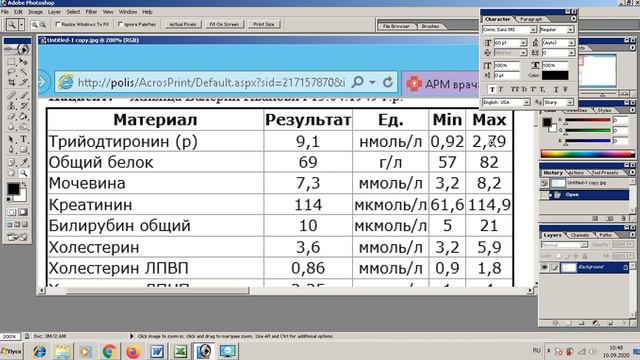
Task: Select the Pen tool
Action: pyautogui.click(x=11, y=150)
